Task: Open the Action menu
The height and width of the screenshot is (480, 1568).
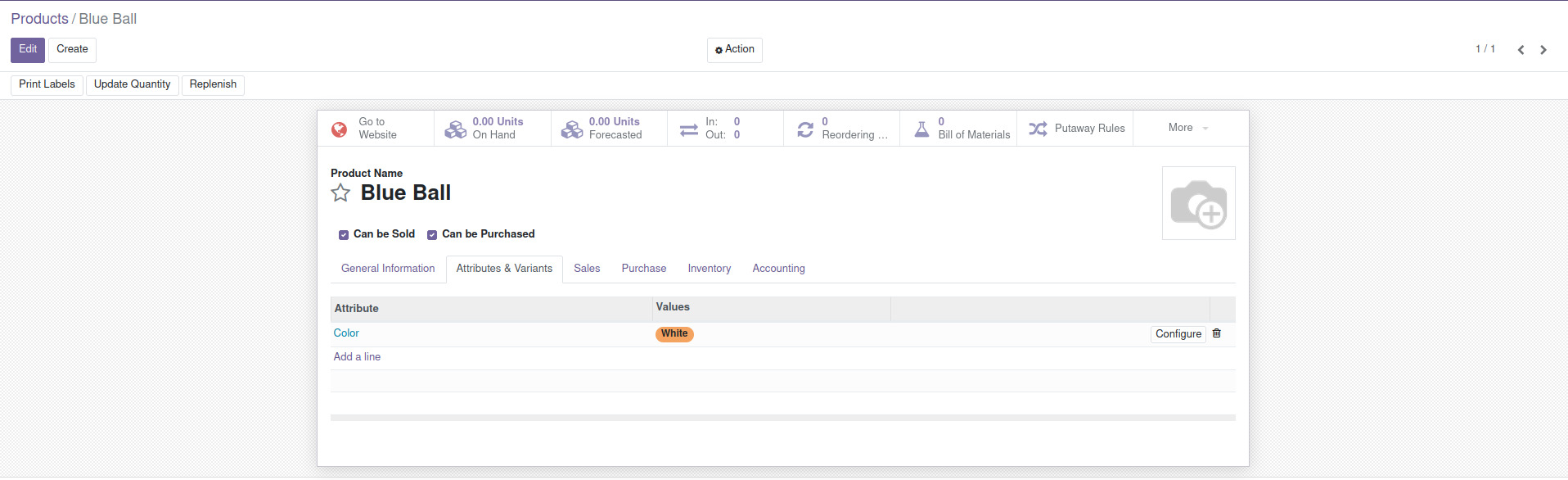Action: pos(735,50)
